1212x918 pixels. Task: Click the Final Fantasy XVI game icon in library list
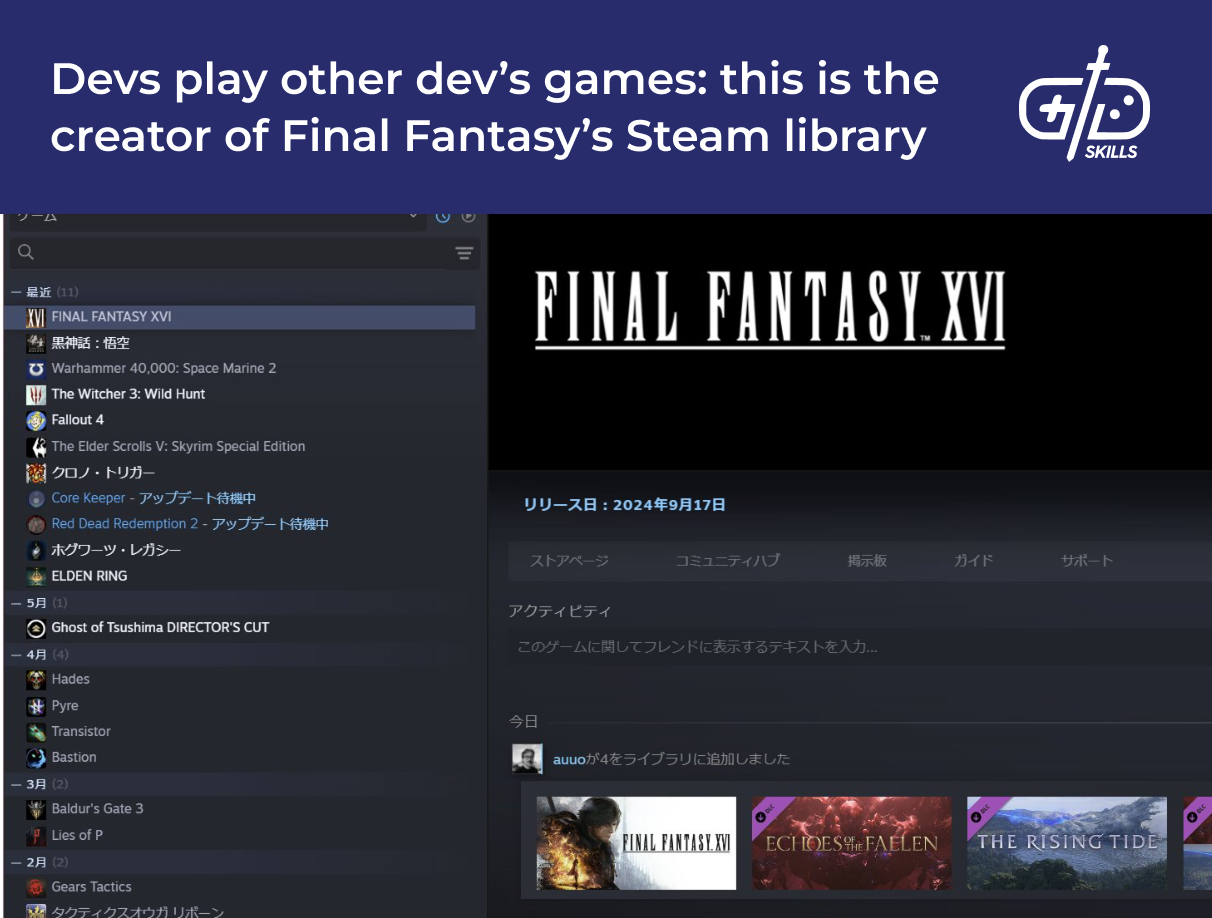pyautogui.click(x=36, y=317)
